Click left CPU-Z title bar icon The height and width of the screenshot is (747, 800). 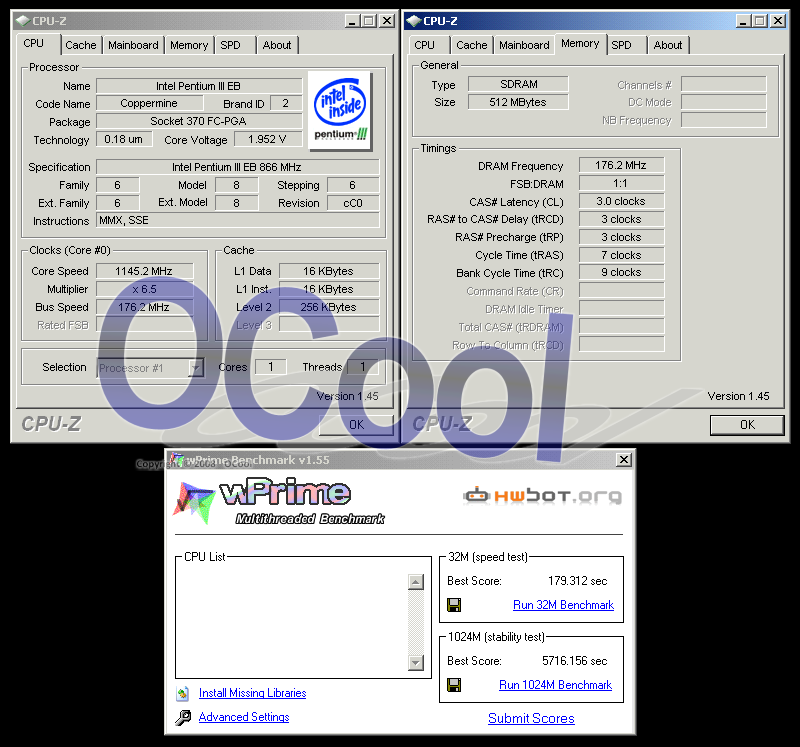pyautogui.click(x=22, y=21)
